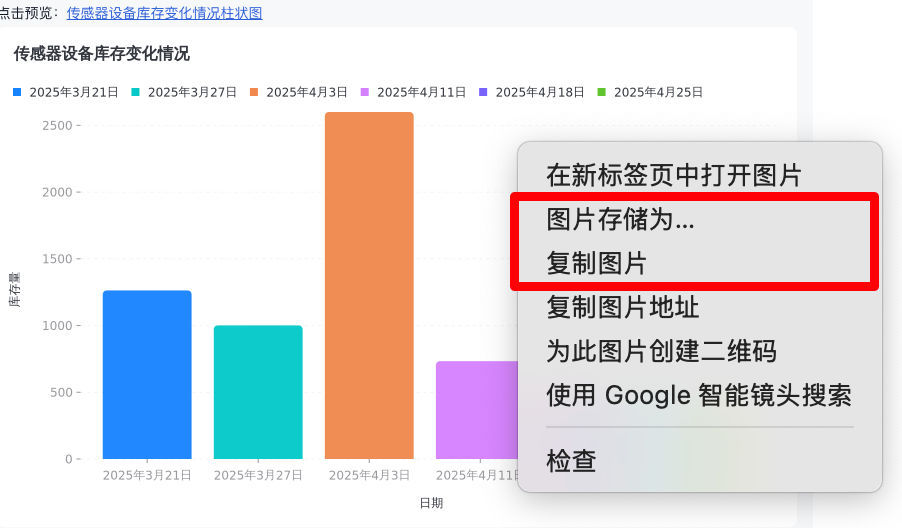Toggle the teal 2025年3月27日 legend swatch
902x528 pixels.
[x=136, y=92]
